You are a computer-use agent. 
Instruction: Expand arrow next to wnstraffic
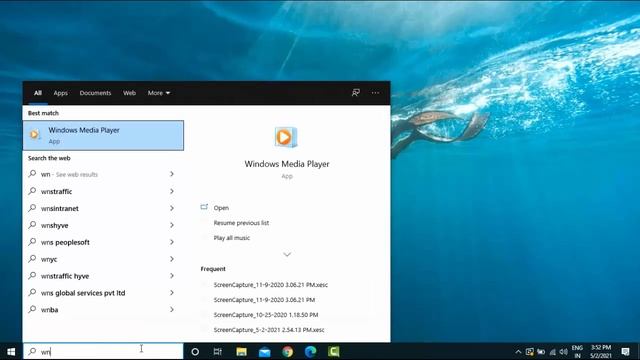click(172, 191)
